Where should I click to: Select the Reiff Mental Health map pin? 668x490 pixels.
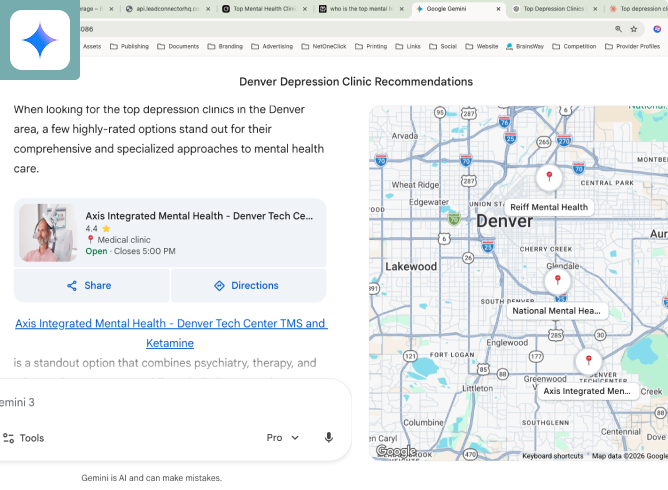(x=547, y=177)
